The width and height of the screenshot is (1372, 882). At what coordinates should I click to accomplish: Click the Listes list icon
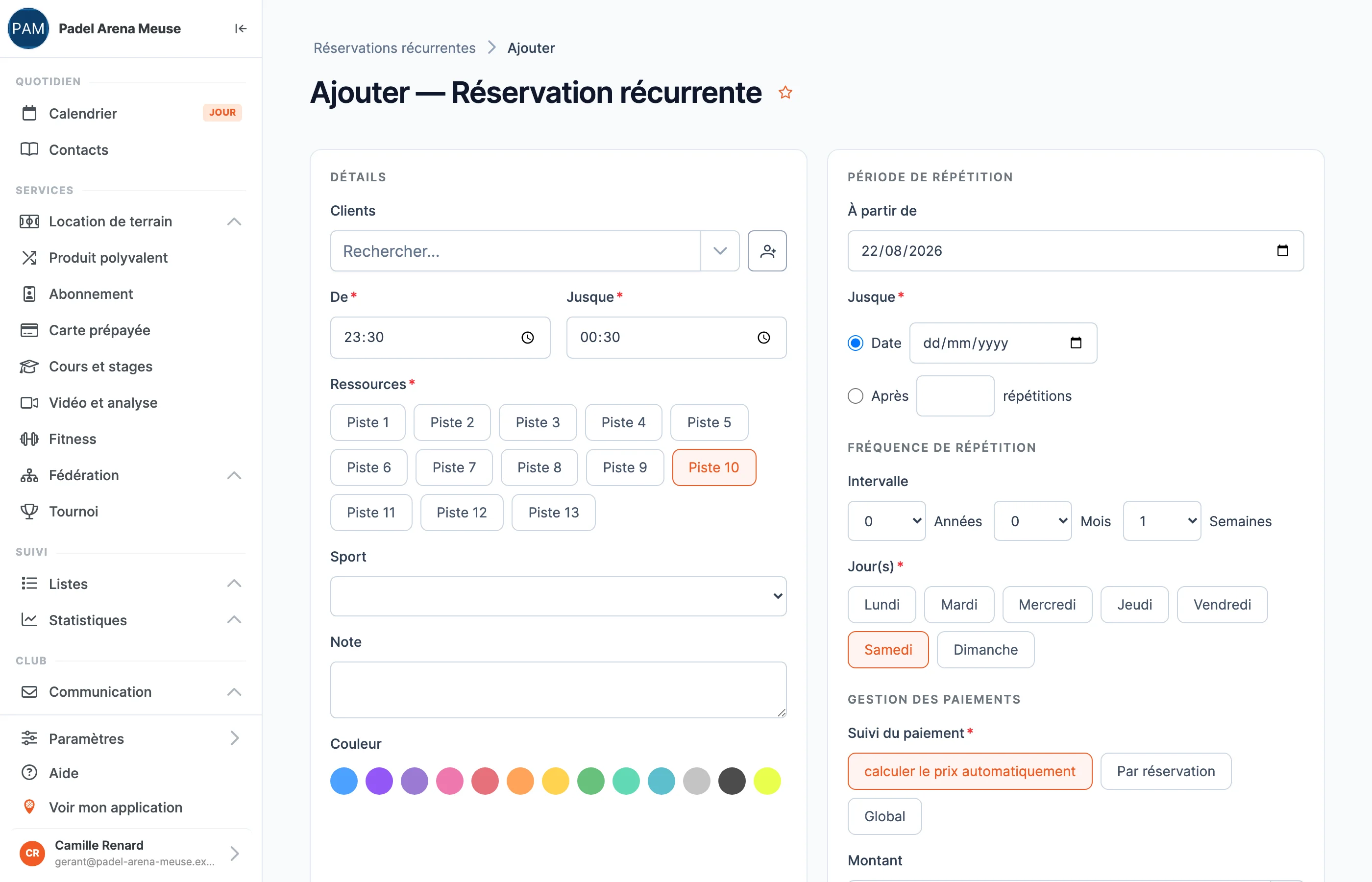tap(29, 584)
